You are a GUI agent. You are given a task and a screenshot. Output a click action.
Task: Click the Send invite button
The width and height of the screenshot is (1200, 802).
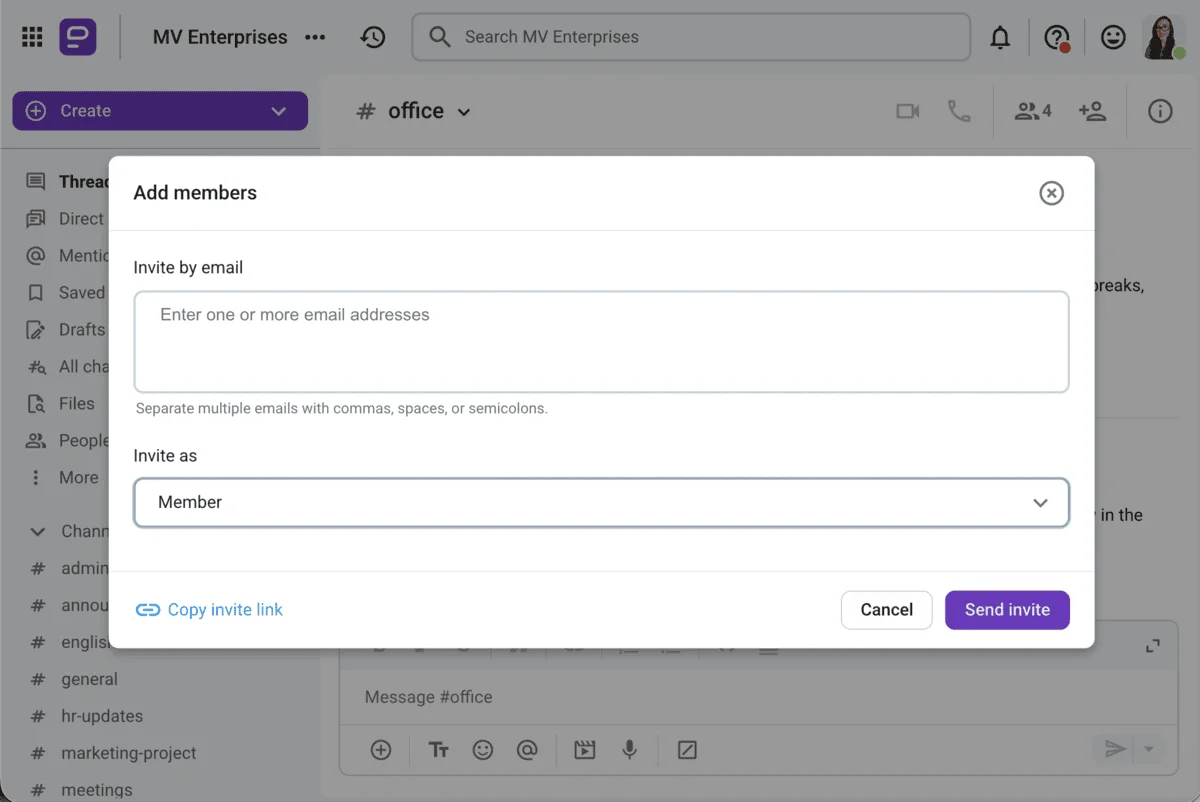click(x=1007, y=610)
